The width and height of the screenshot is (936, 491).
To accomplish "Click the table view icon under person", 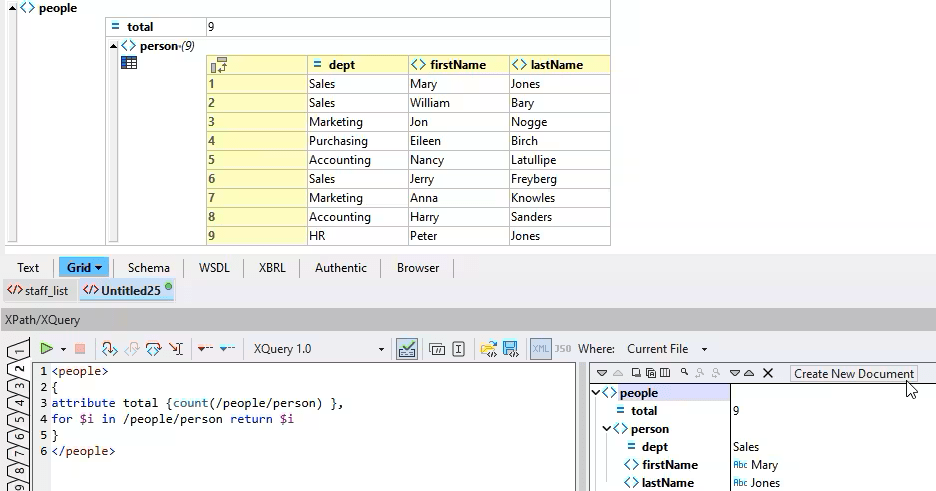I will tap(129, 63).
